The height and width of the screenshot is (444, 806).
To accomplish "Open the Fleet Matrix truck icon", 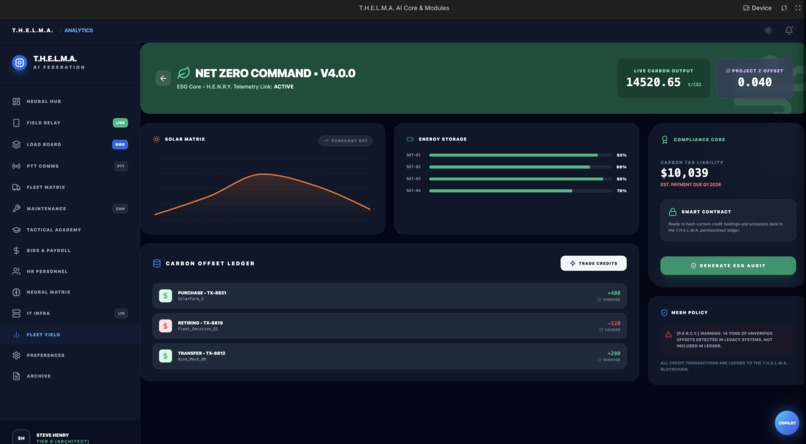I will pos(16,188).
